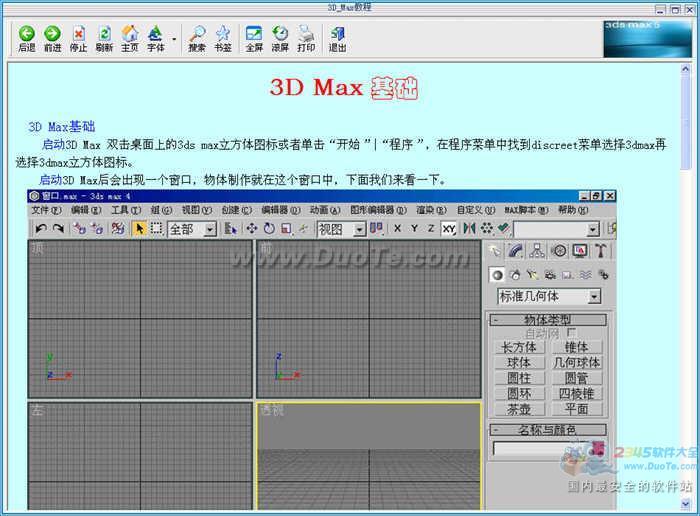
Task: Click the page scrollbar up arrow
Action: (x=686, y=69)
